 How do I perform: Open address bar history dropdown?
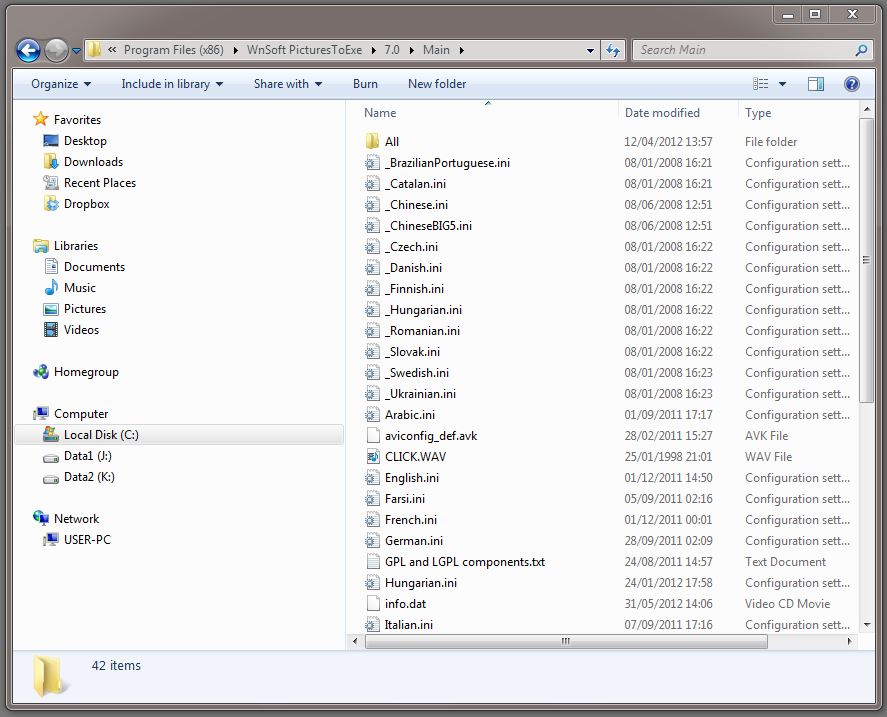coord(590,50)
